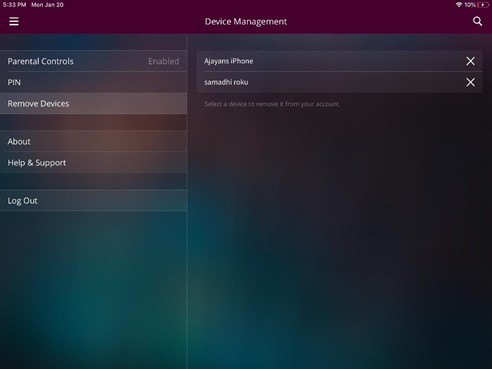Log Out of the account
Viewport: 492px width, 369px height.
[93, 201]
